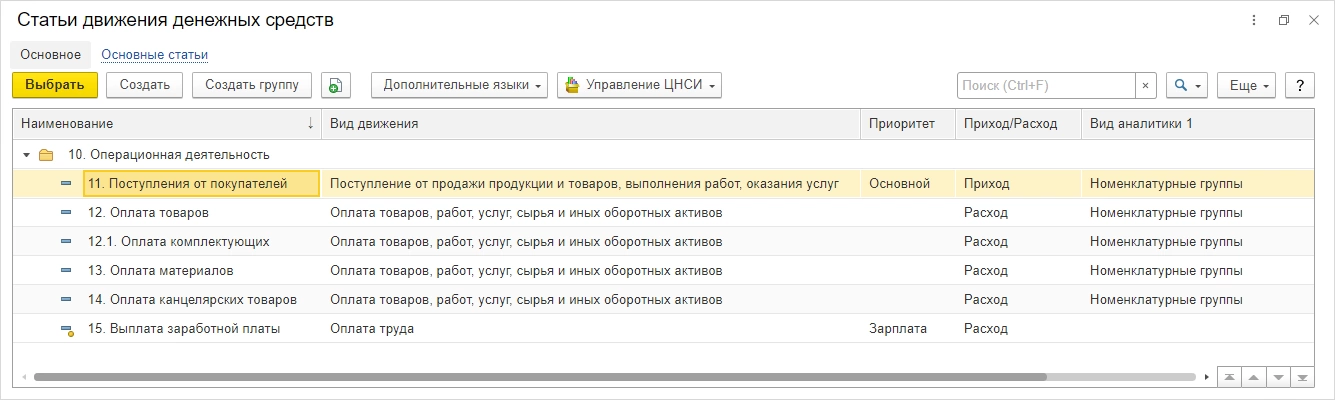This screenshot has width=1335, height=400.
Task: Click the create-by-copying document icon
Action: tap(336, 85)
